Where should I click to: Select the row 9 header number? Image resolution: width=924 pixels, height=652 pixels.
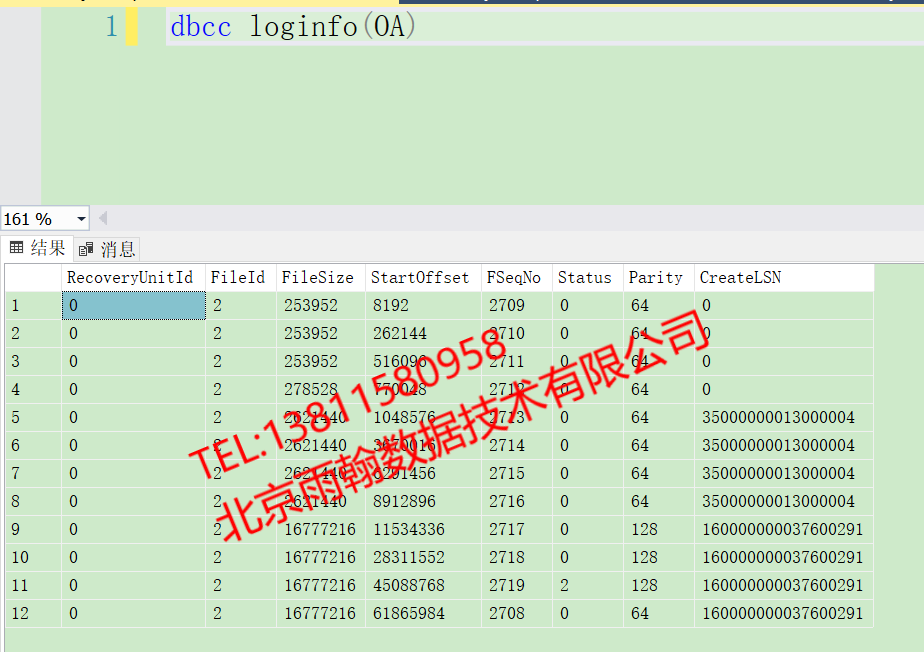33,529
